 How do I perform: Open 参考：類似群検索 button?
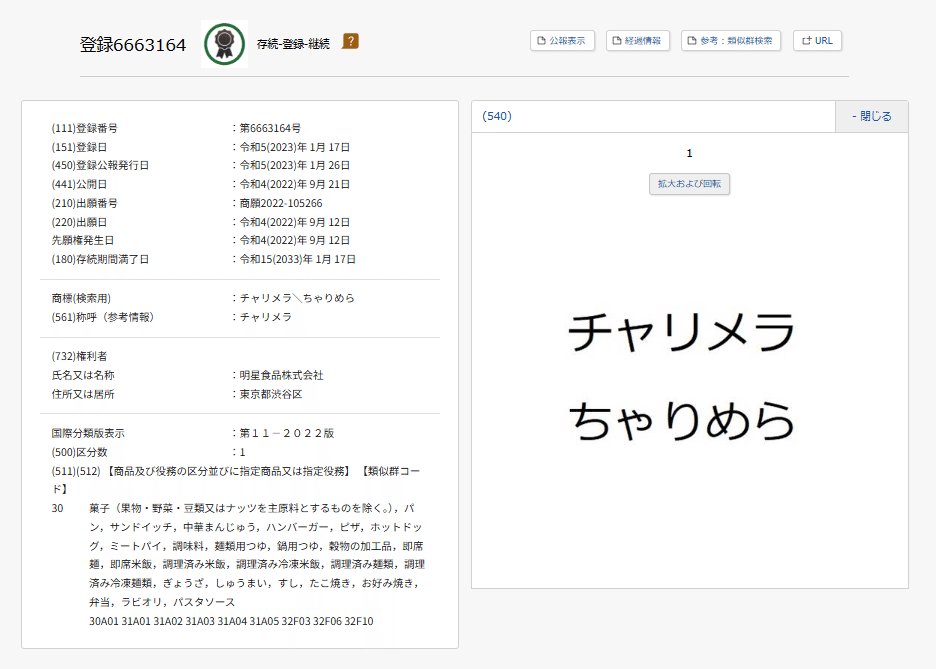[731, 41]
